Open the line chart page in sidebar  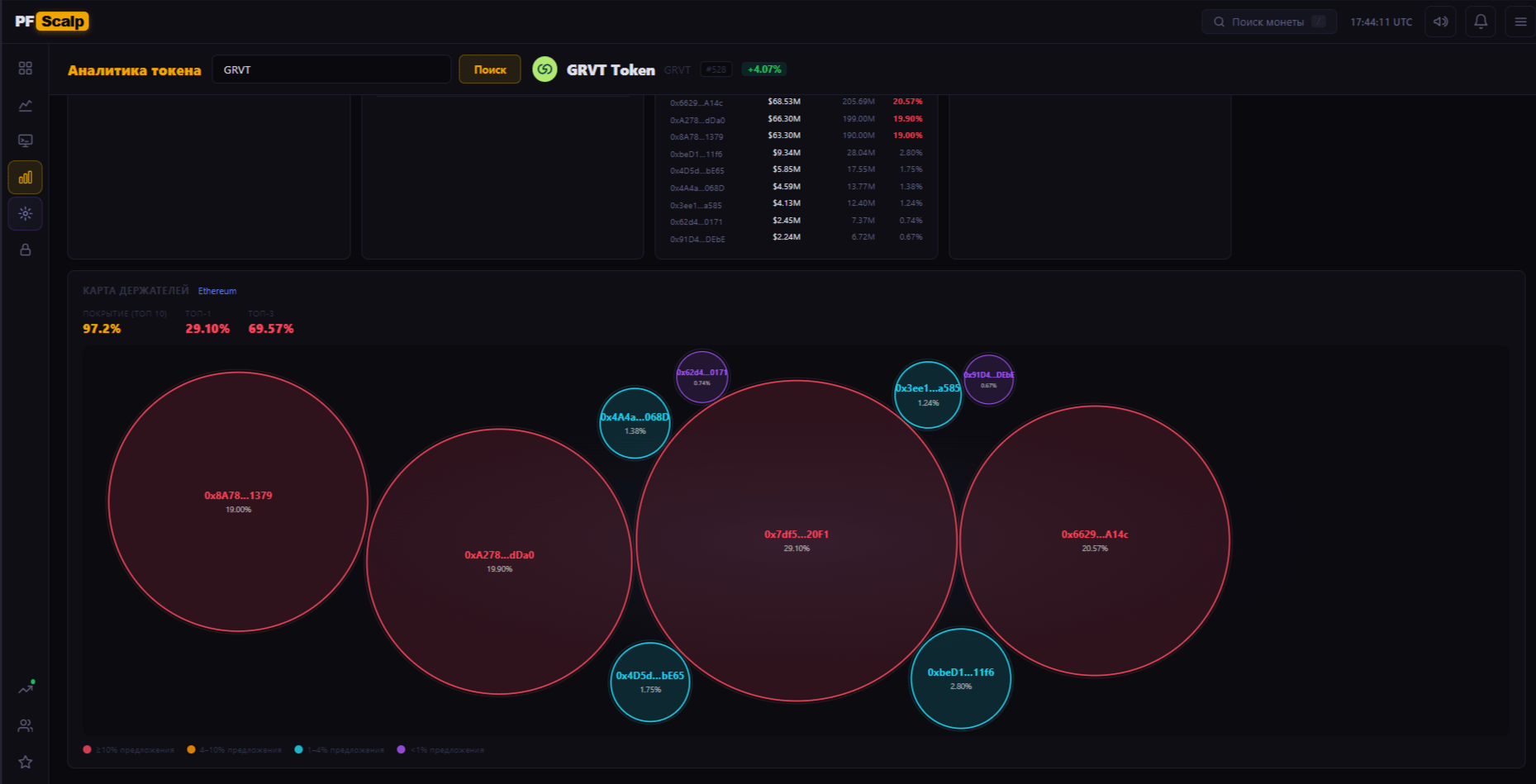click(26, 105)
